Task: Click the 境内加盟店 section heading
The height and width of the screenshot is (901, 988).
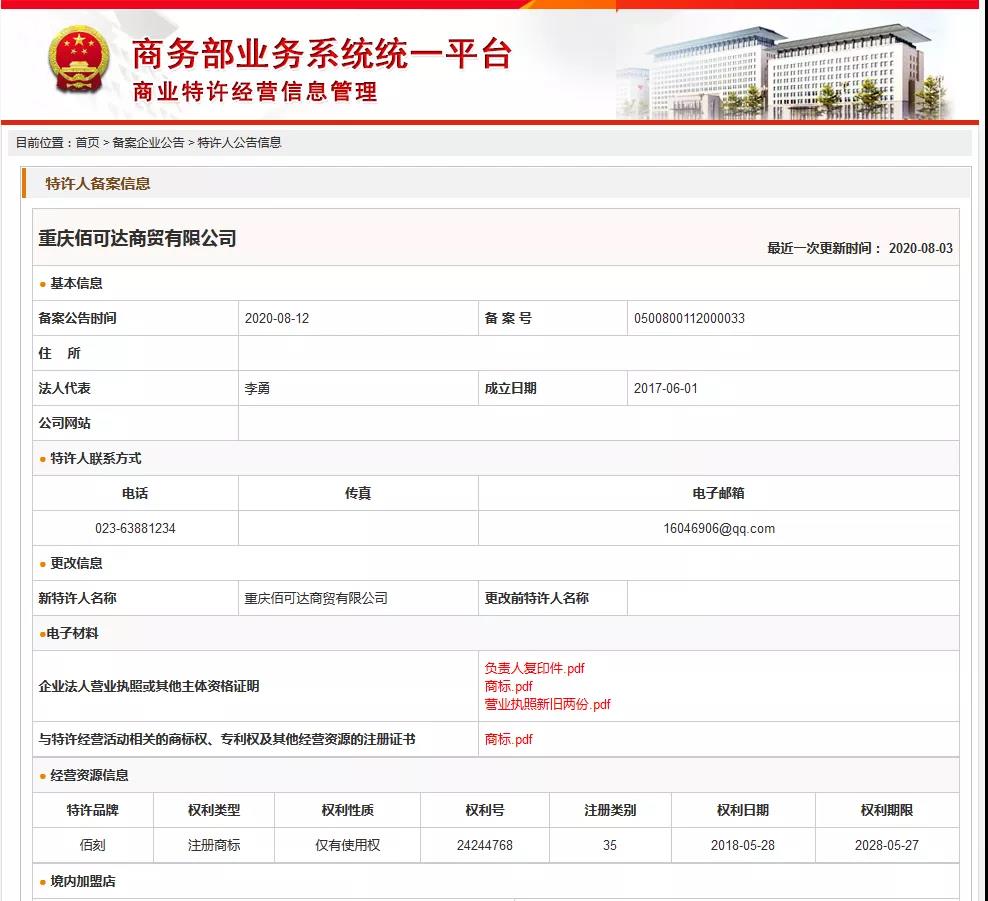Action: [83, 881]
